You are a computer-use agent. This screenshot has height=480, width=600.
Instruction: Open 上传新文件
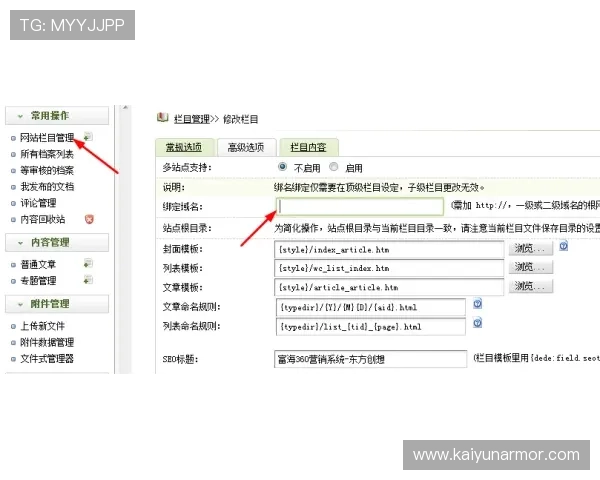click(x=42, y=326)
